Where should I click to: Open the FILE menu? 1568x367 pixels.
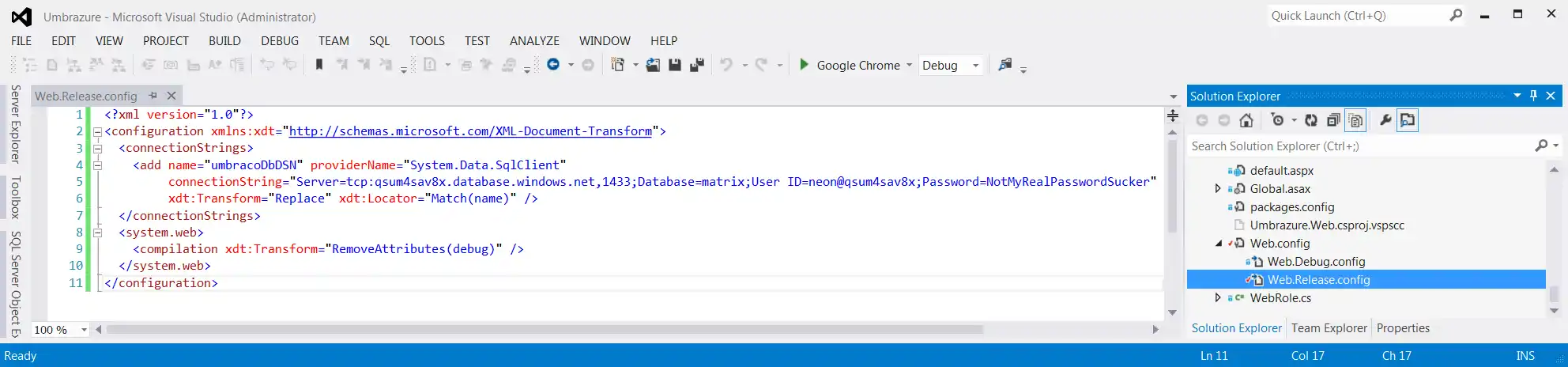click(21, 41)
